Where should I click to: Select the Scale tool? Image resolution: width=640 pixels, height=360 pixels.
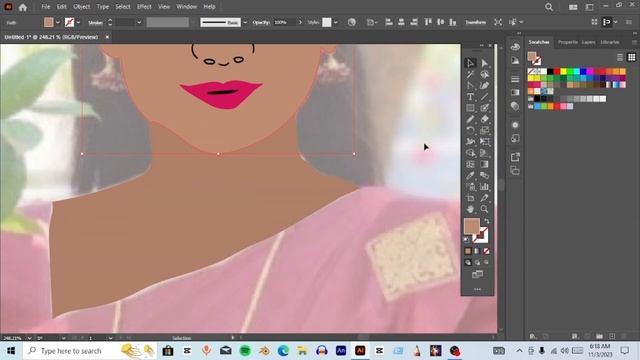(x=484, y=131)
